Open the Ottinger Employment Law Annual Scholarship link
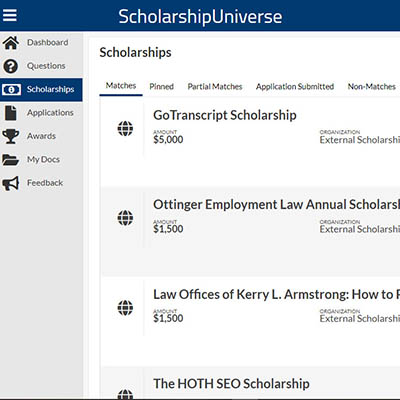This screenshot has width=400, height=400. point(276,205)
